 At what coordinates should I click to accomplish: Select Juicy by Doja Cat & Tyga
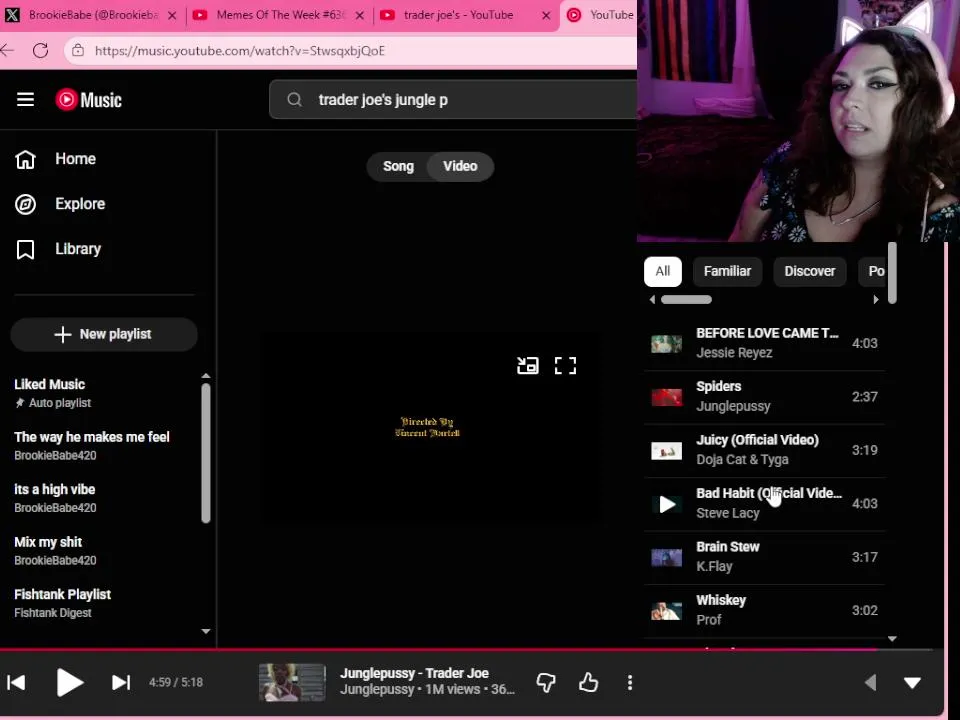point(764,450)
